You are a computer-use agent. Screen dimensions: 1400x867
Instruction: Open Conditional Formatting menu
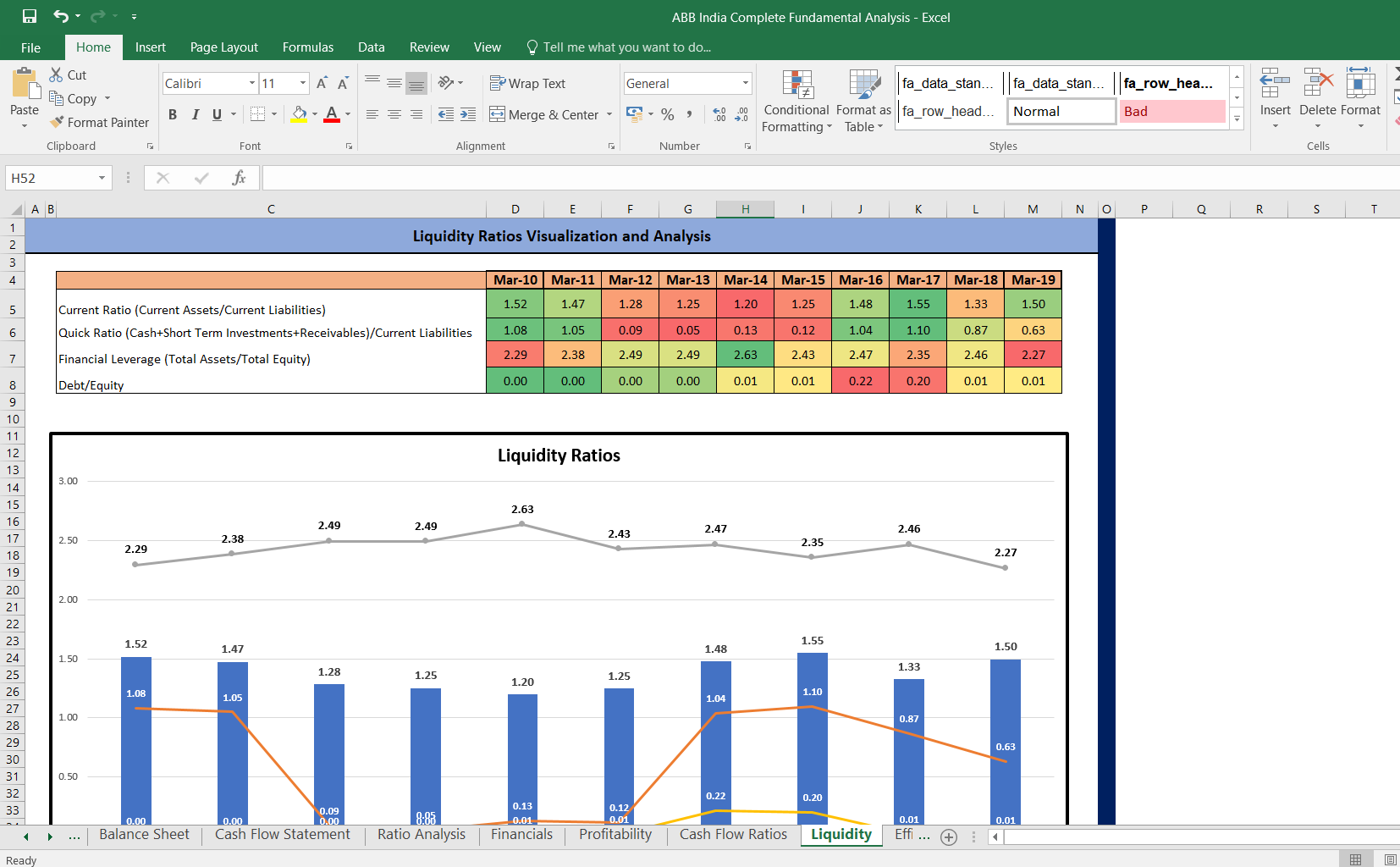796,102
